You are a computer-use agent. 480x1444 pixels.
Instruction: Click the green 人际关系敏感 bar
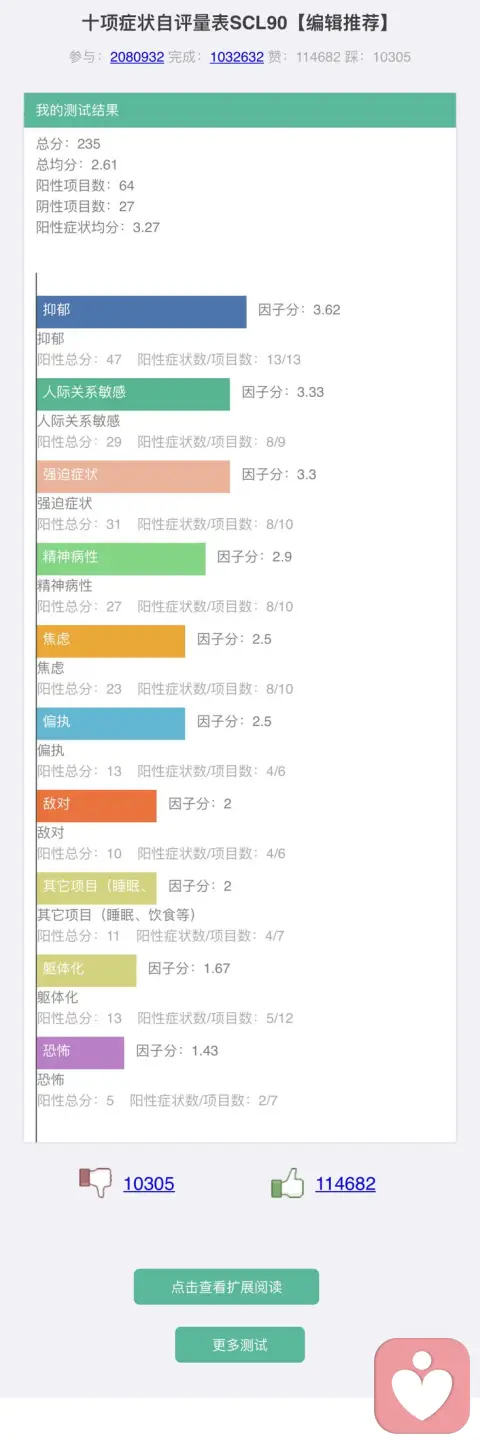[x=133, y=394]
